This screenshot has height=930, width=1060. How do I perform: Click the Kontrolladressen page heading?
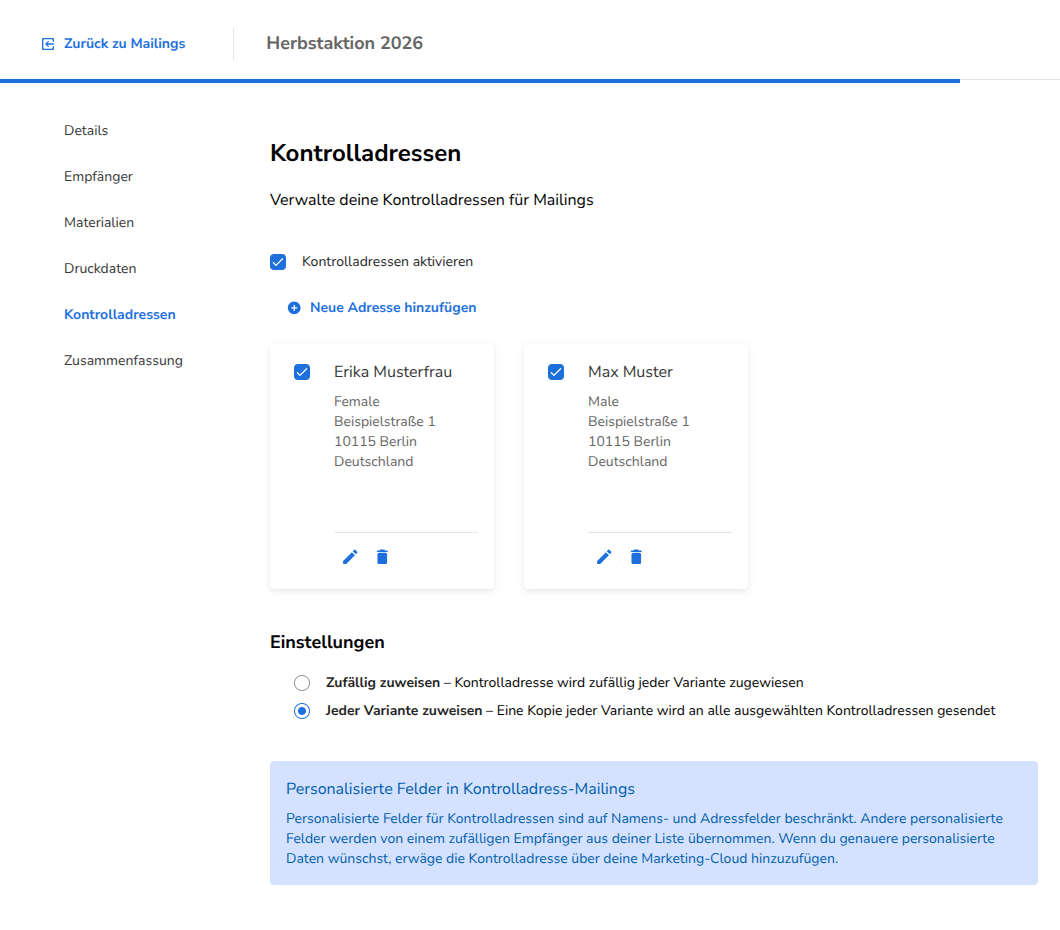click(x=365, y=153)
